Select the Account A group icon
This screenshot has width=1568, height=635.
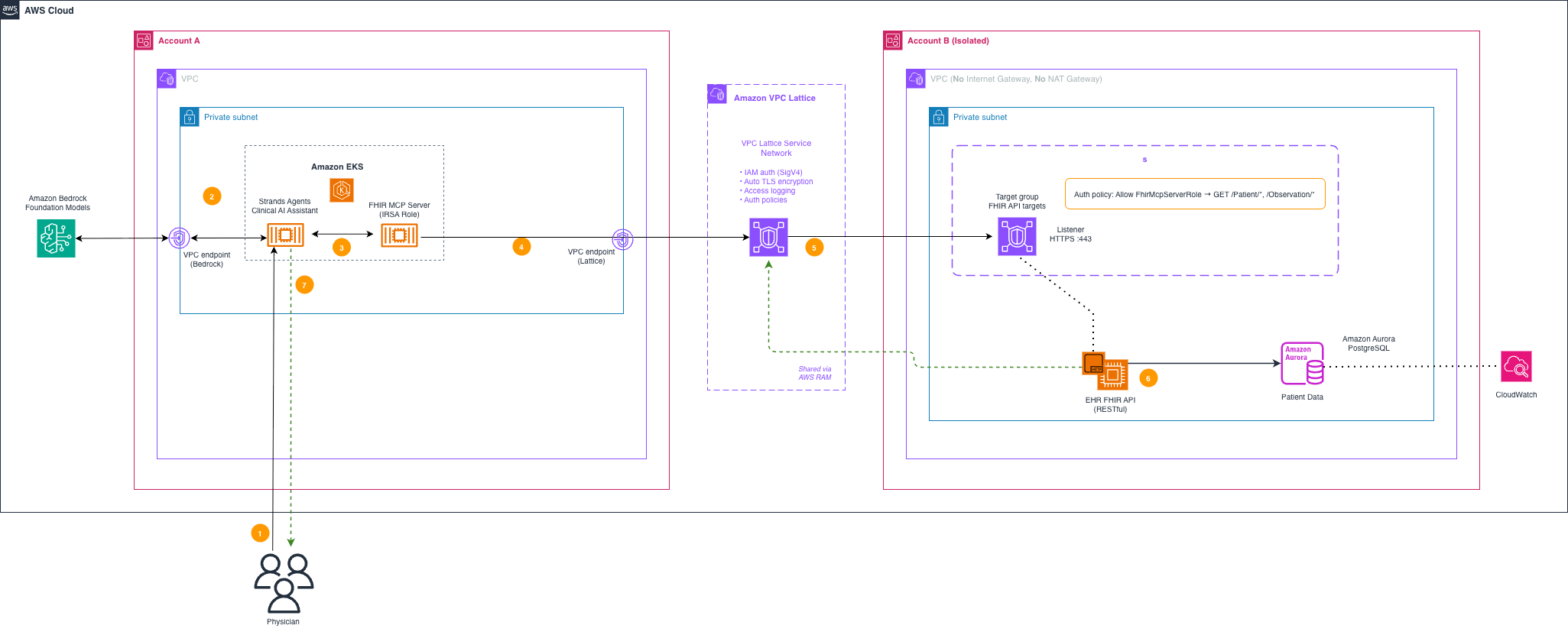[x=144, y=40]
